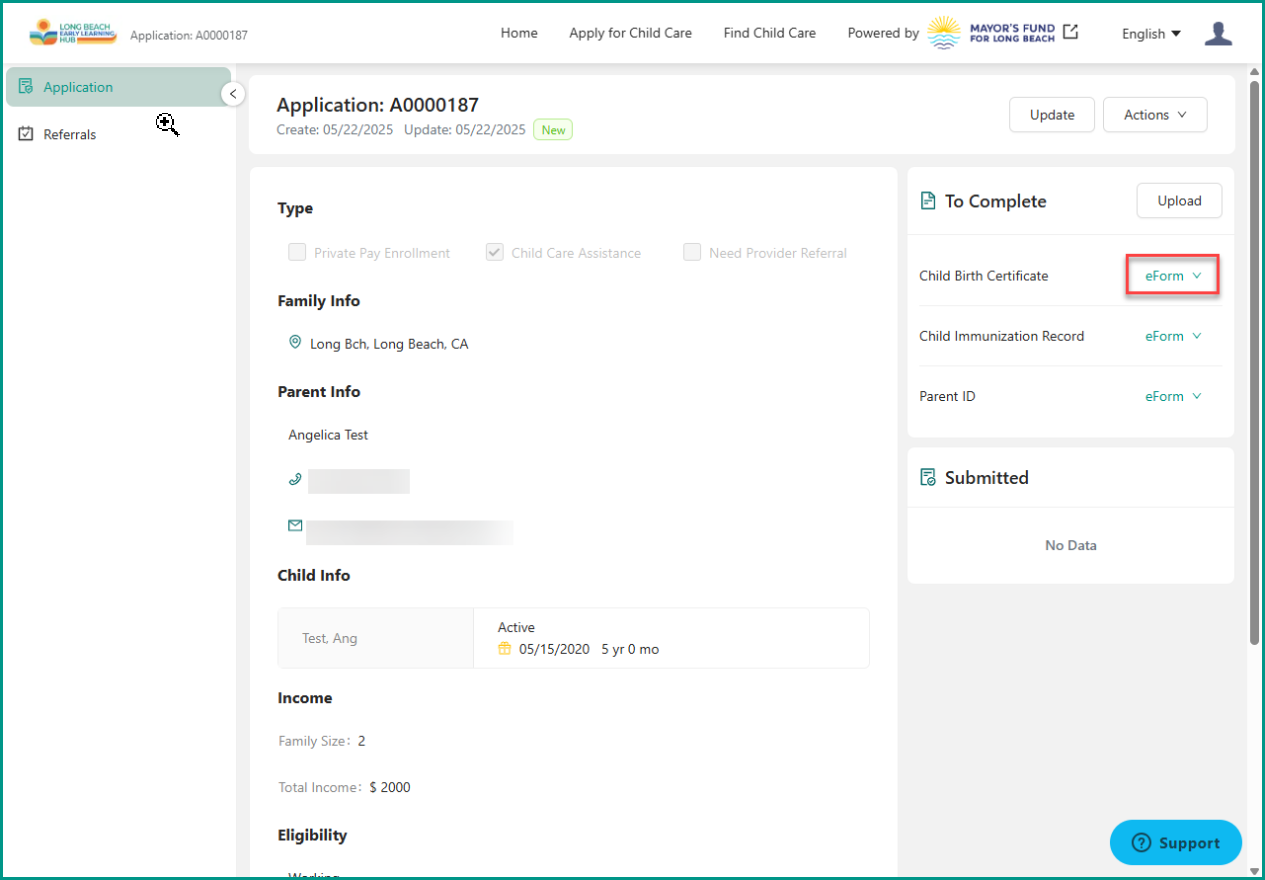Click the scrollbar up arrow

[1255, 72]
